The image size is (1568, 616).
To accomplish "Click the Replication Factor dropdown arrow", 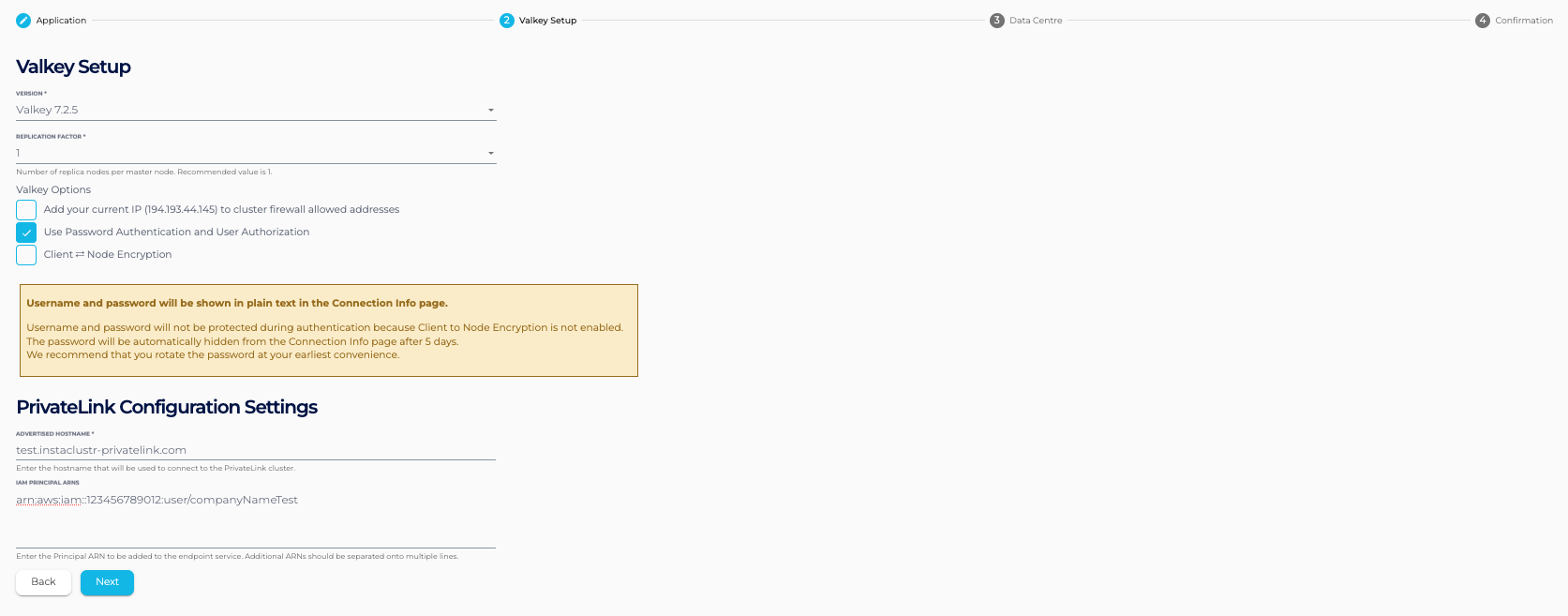I will click(x=490, y=154).
